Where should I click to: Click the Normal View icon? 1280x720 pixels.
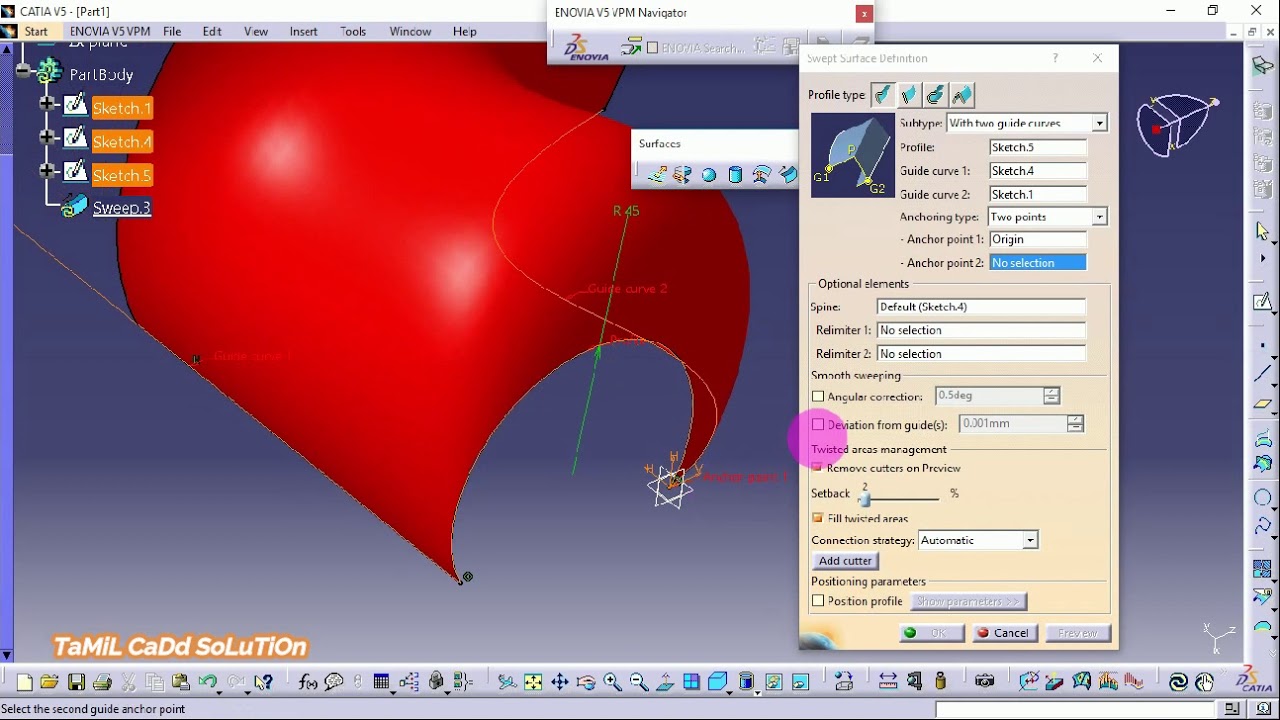665,682
